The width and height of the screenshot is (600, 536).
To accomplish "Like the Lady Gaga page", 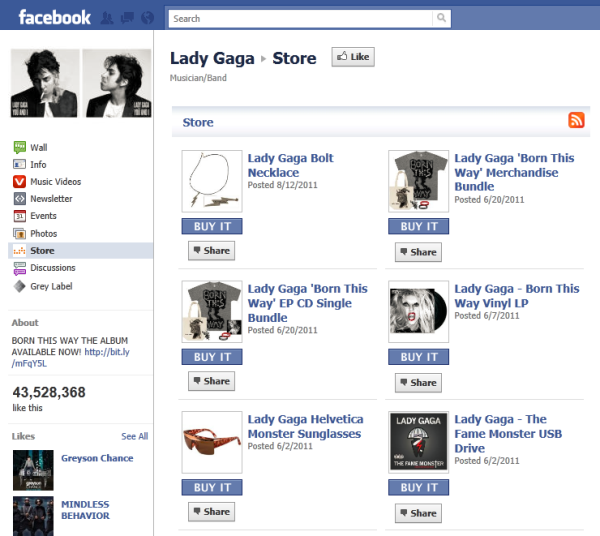I will (x=352, y=57).
